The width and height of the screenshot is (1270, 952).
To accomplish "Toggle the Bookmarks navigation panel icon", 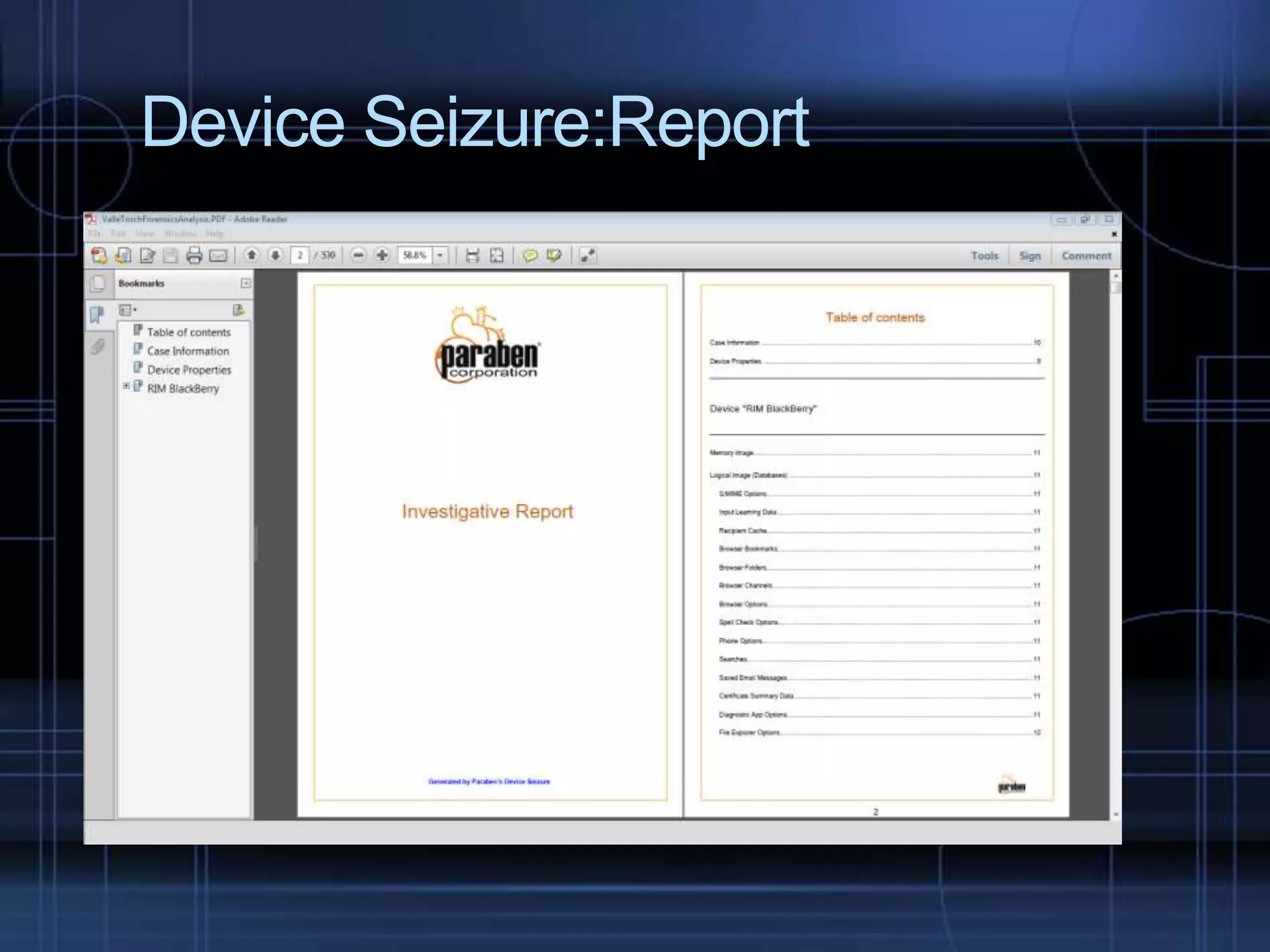I will pos(97,315).
